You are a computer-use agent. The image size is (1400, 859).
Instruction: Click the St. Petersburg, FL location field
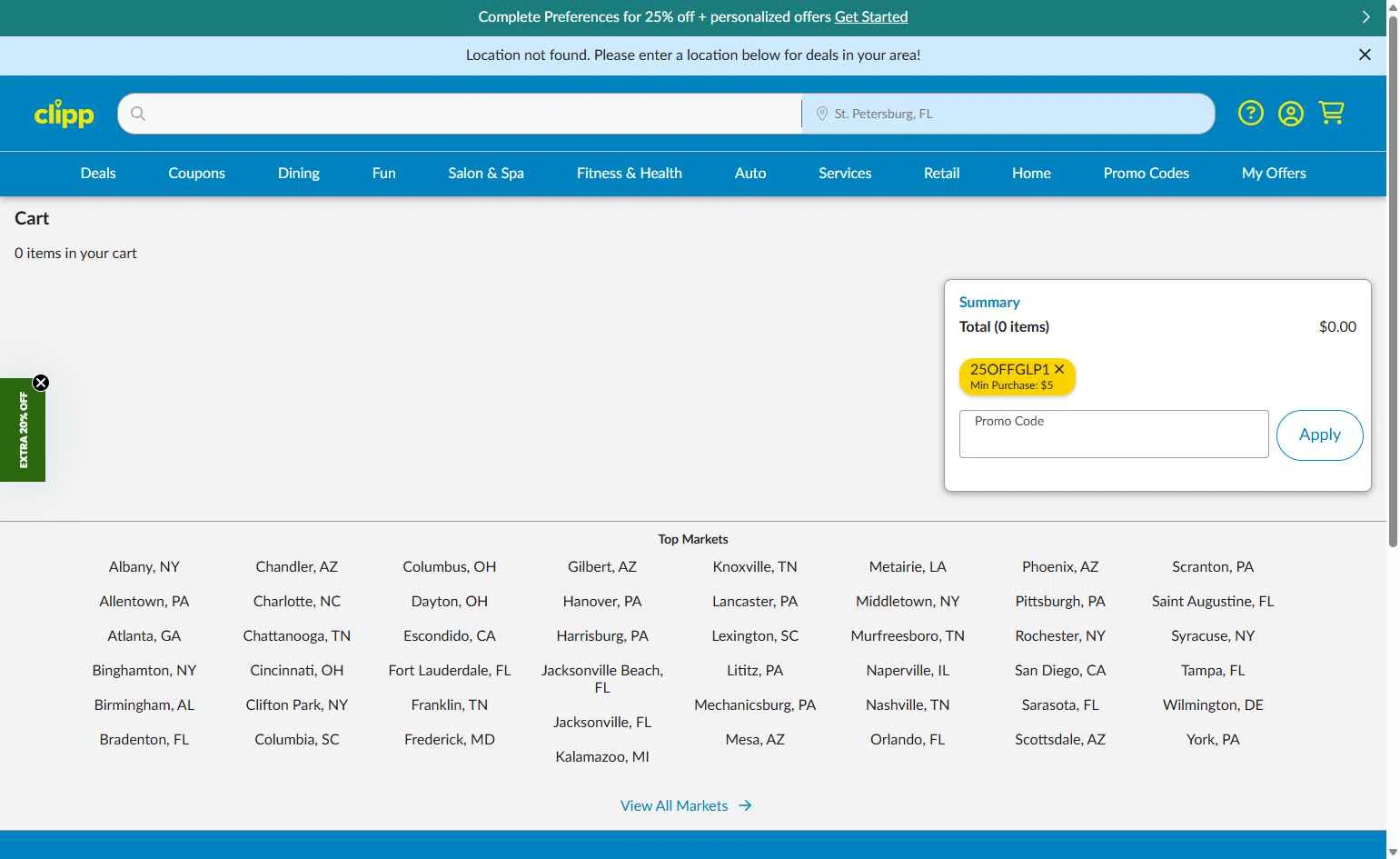1008,114
